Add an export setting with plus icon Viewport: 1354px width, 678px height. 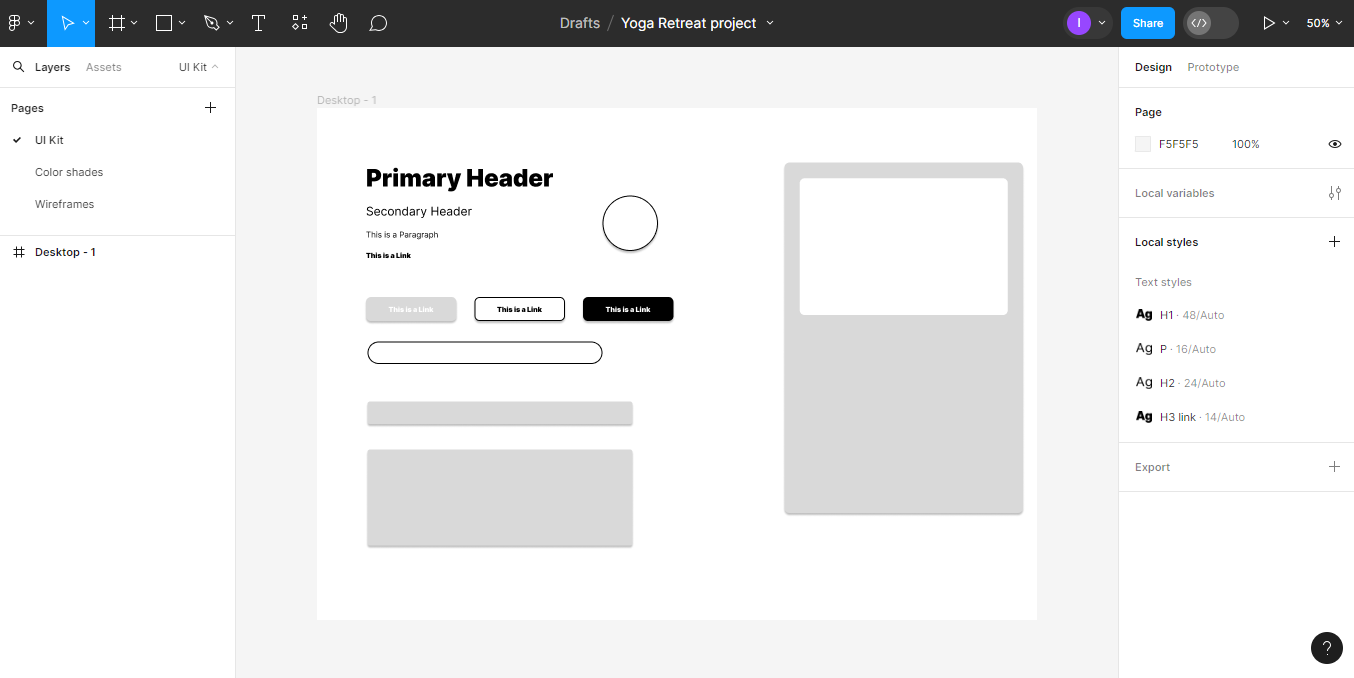coord(1334,467)
